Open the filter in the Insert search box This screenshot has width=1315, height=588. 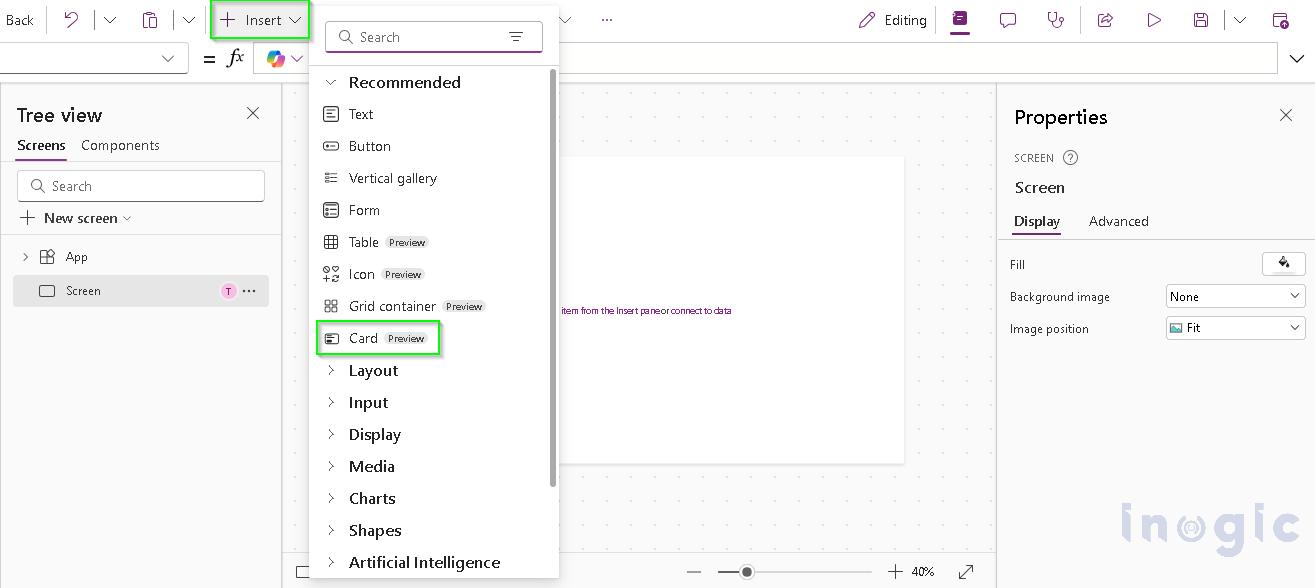click(517, 36)
